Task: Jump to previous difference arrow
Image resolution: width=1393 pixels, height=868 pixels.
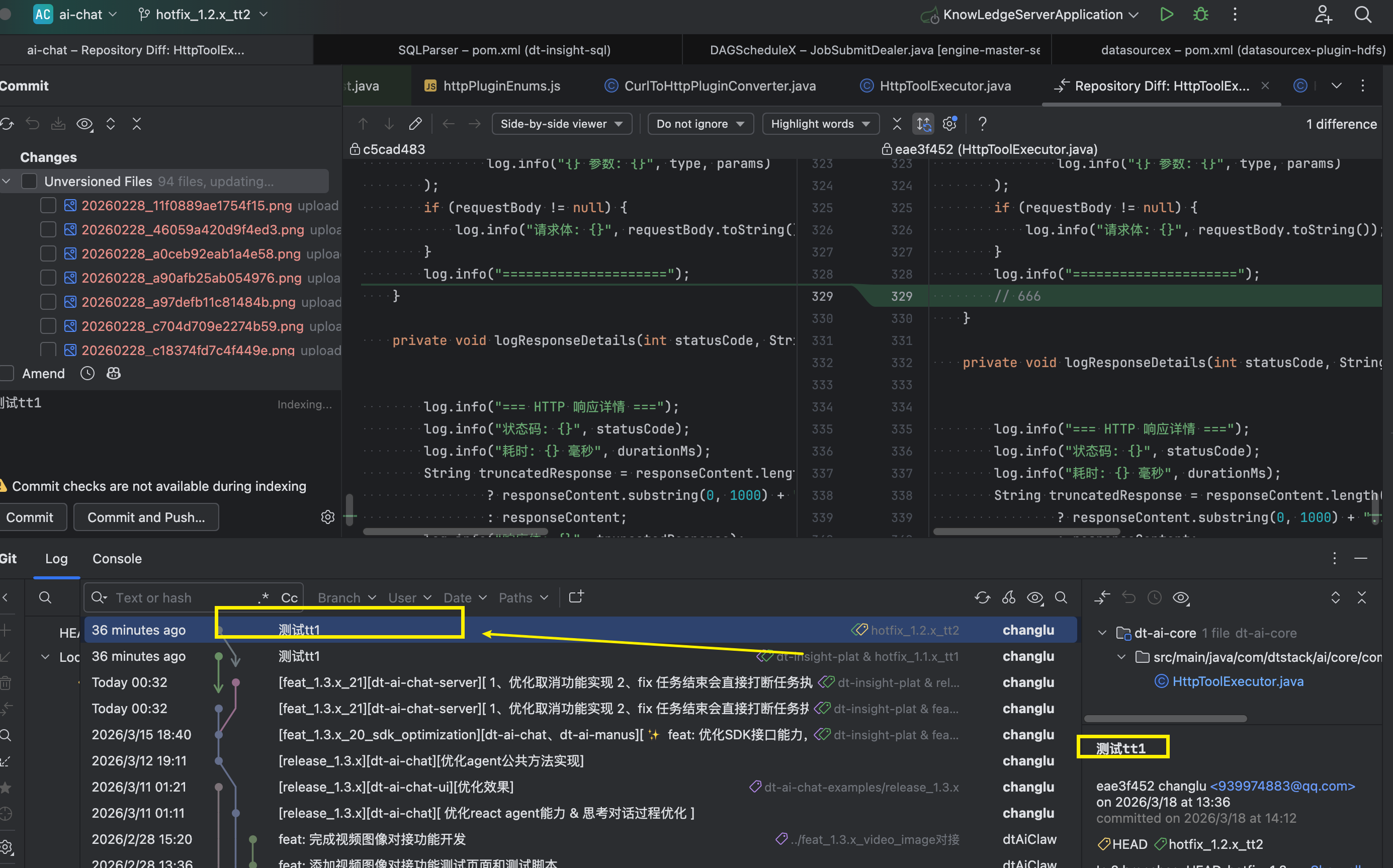Action: 363,123
